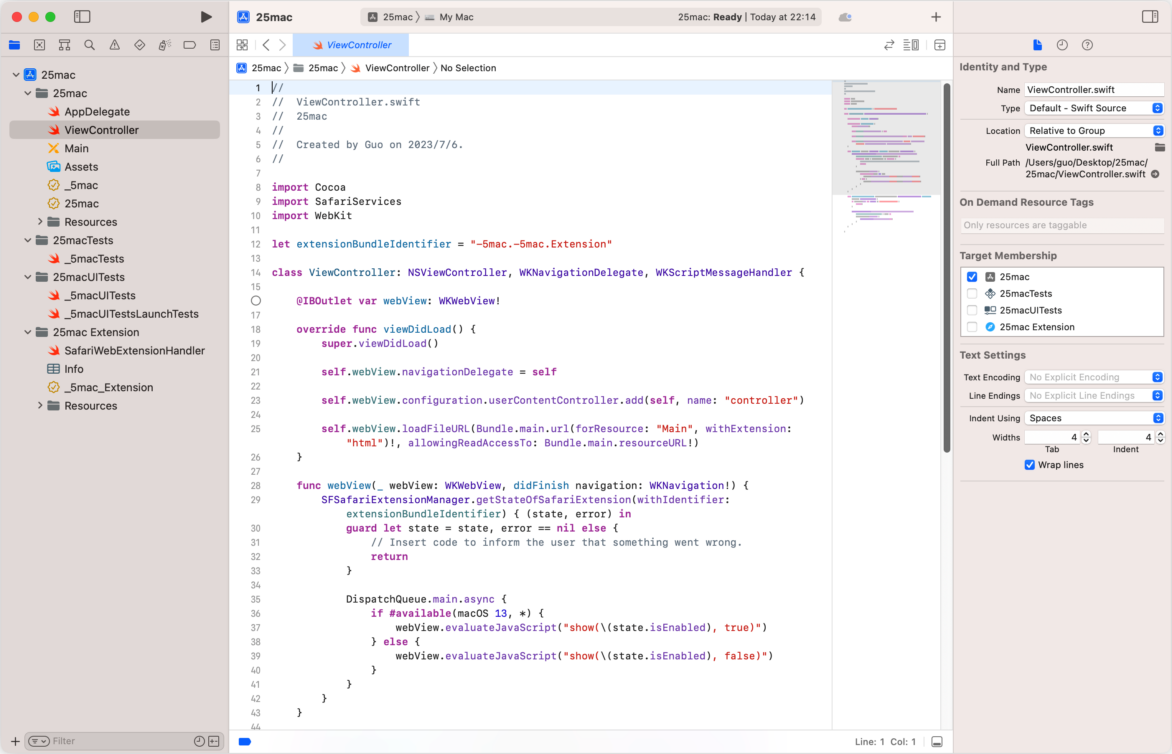Open the symbol navigator

64,45
